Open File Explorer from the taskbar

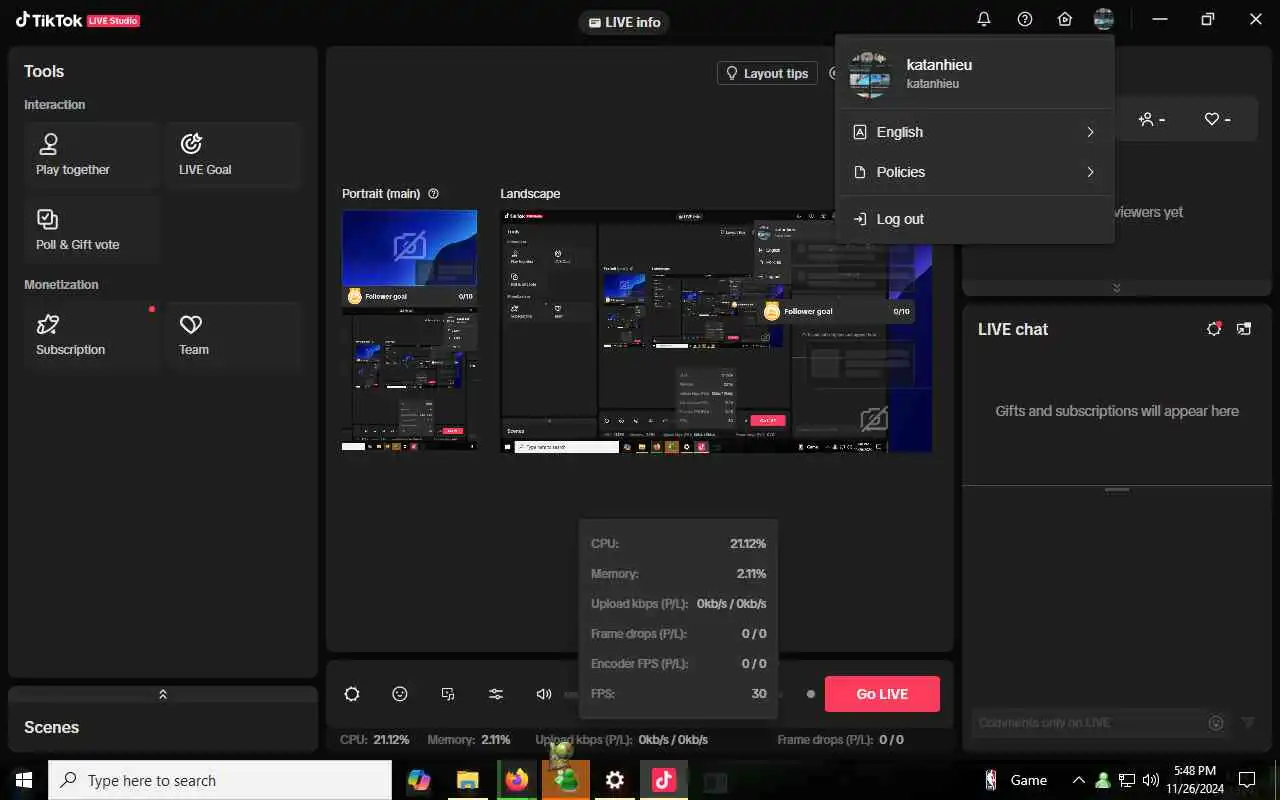pyautogui.click(x=468, y=780)
